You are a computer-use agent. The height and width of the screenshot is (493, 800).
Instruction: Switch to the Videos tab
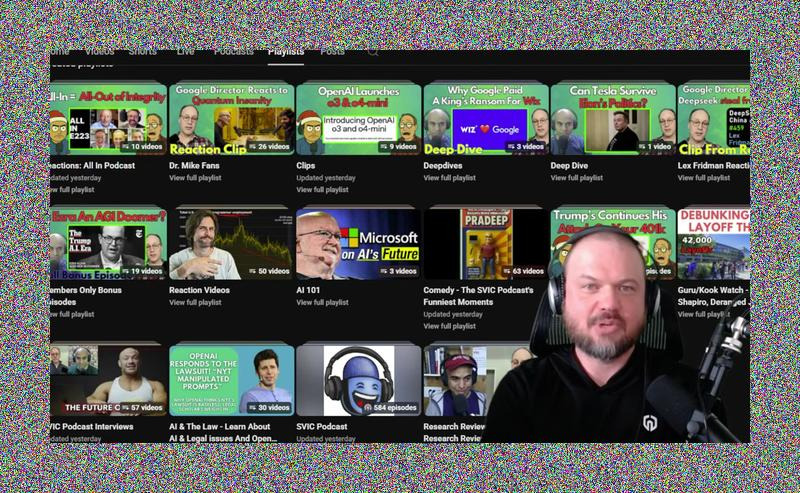click(99, 53)
